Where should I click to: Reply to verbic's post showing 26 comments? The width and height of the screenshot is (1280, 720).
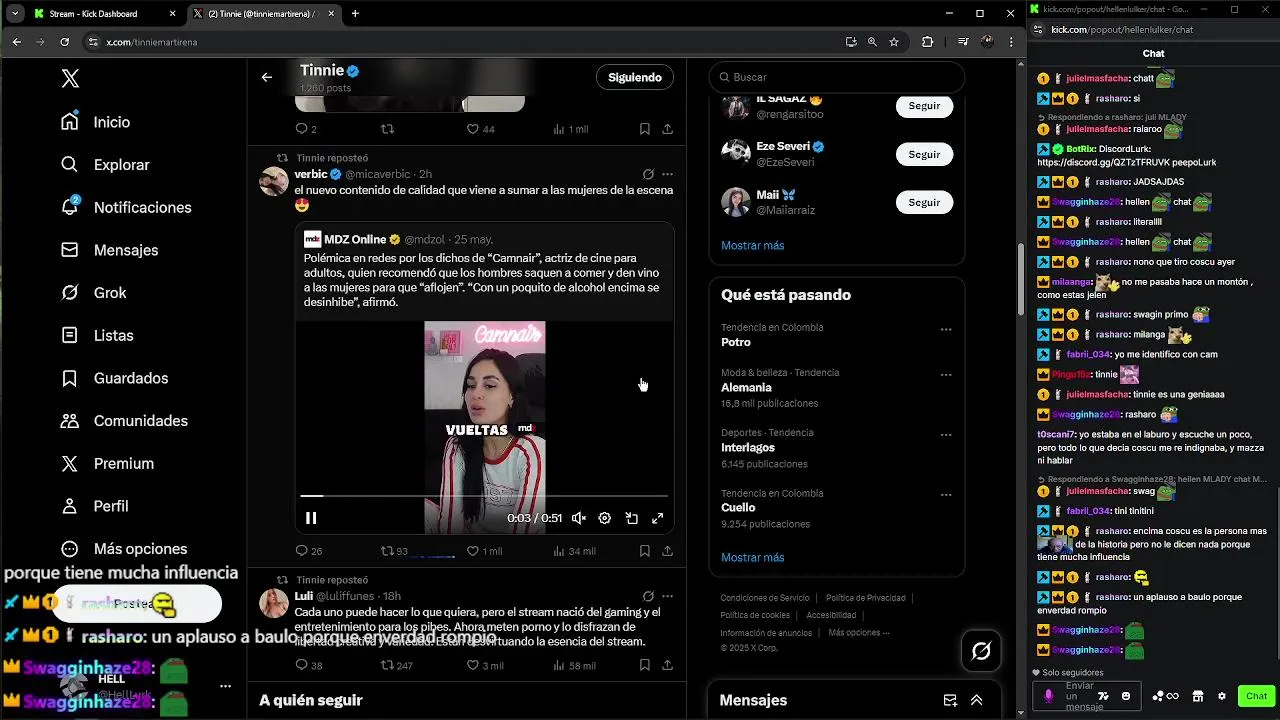point(309,551)
